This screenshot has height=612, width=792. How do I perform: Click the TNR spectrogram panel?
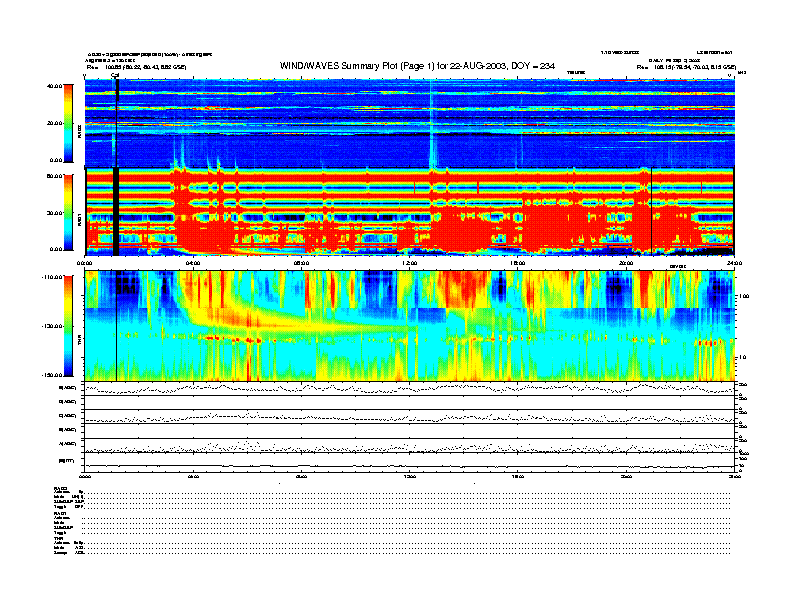410,326
